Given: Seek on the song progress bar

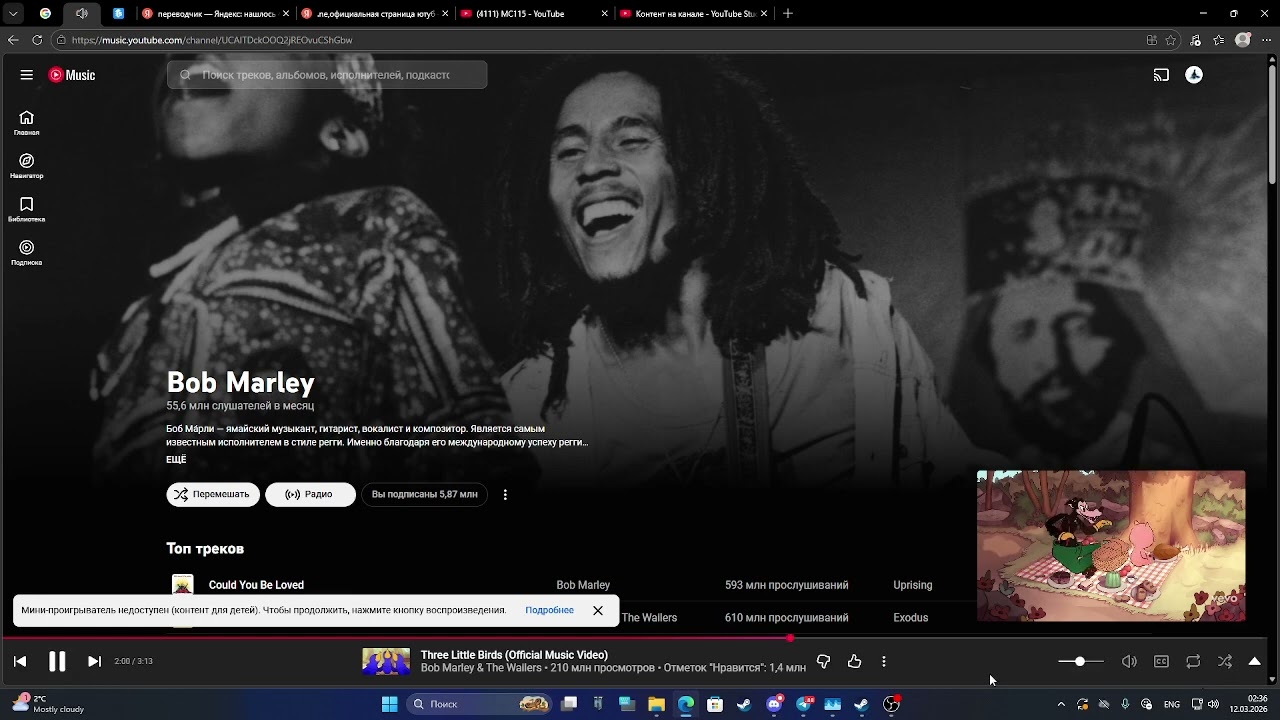Looking at the screenshot, I should point(633,638).
